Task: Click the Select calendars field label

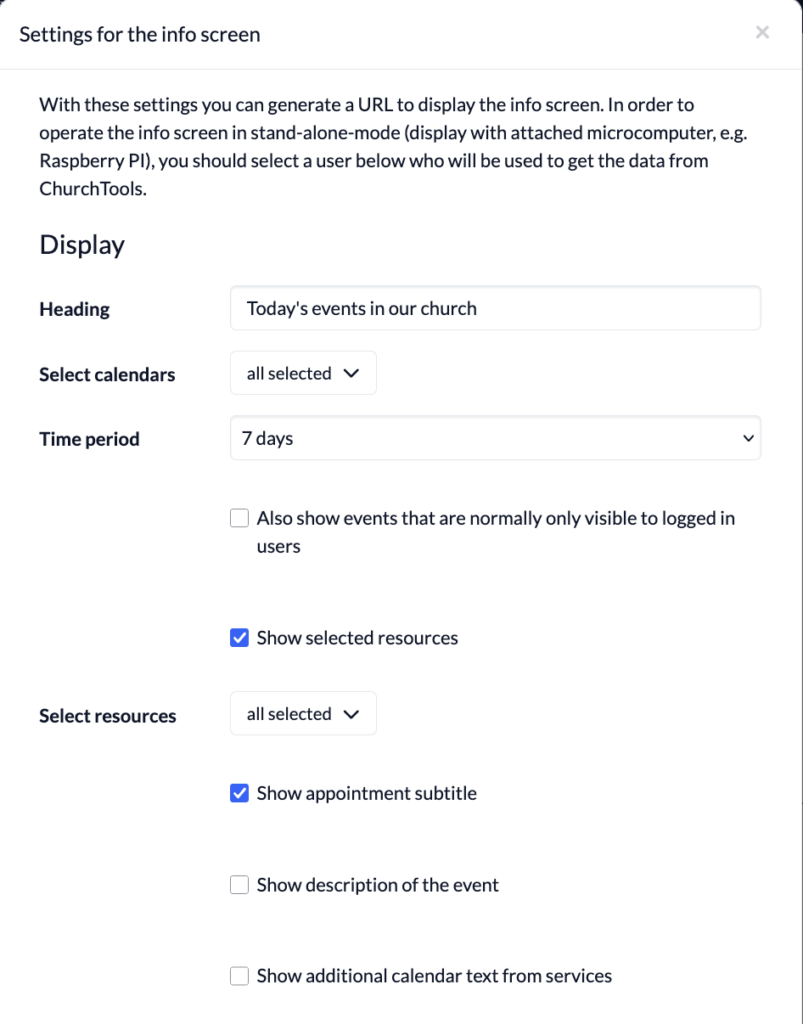Action: tap(107, 375)
